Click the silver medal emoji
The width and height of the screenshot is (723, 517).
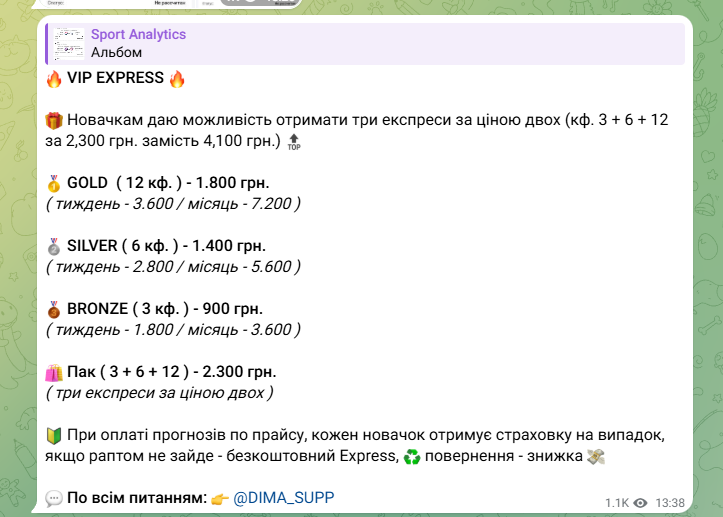click(x=54, y=246)
